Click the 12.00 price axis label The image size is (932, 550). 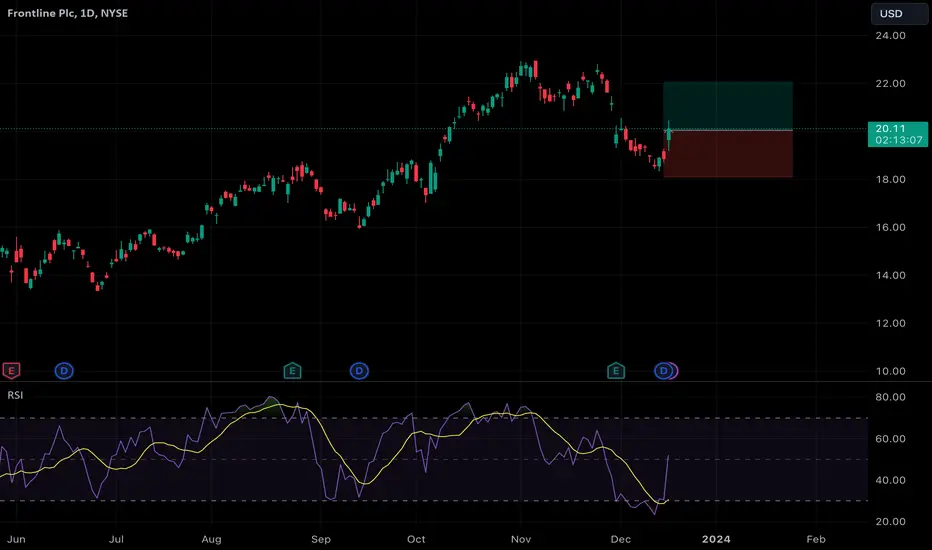click(x=890, y=323)
